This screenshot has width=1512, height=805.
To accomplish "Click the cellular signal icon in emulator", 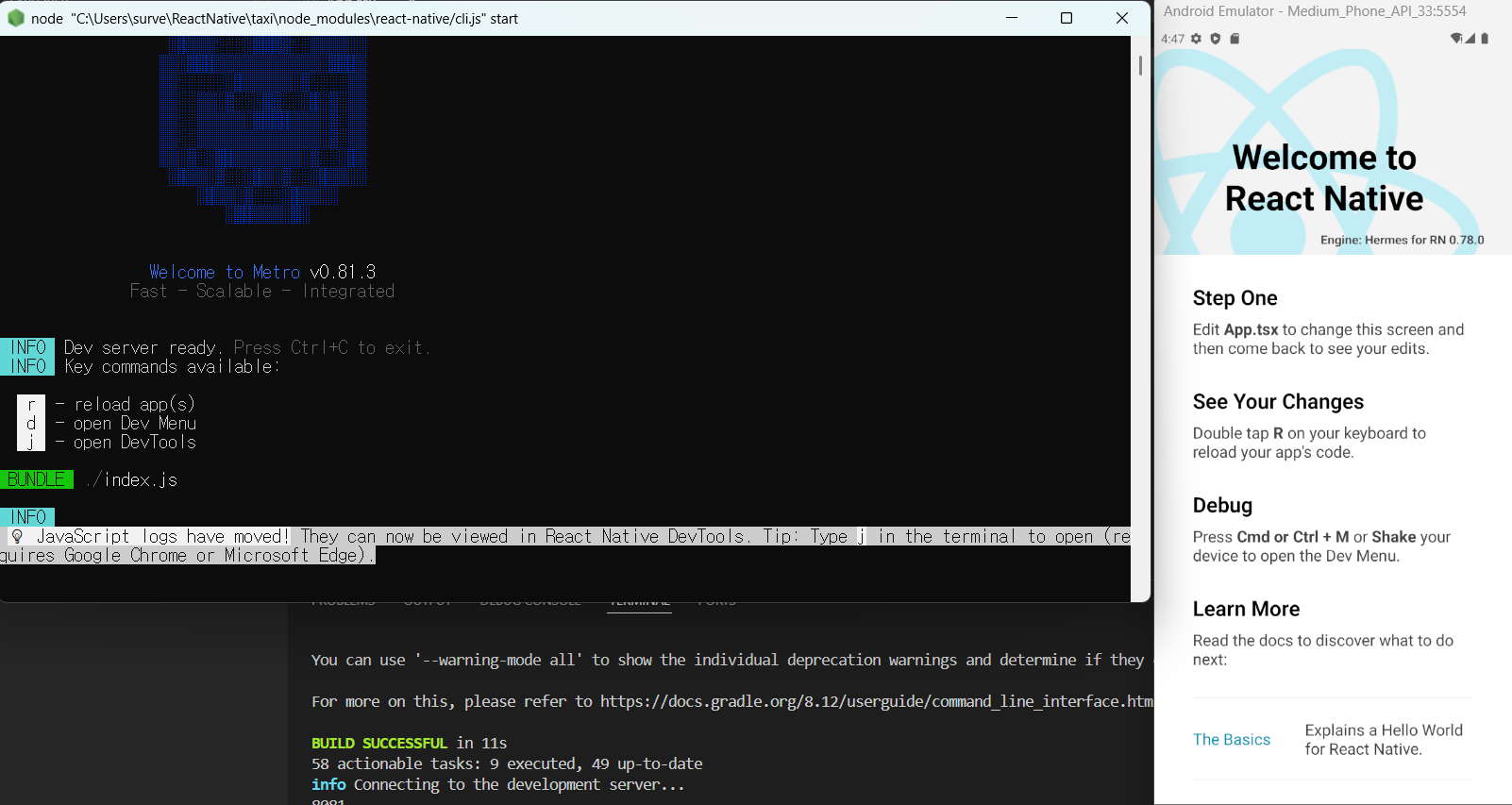I will (1470, 39).
